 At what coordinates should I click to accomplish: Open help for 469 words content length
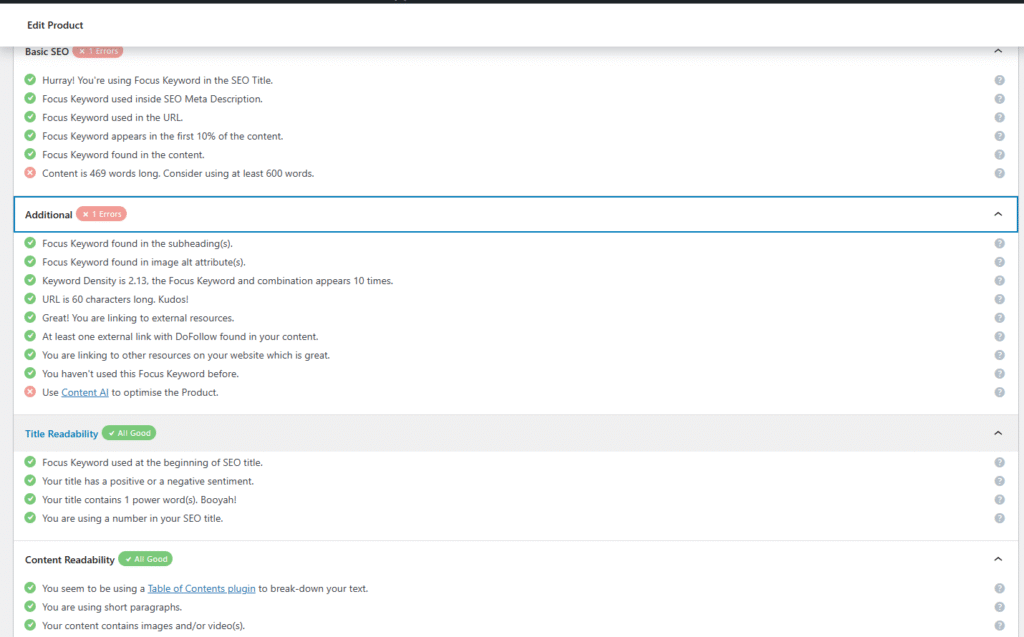(999, 173)
